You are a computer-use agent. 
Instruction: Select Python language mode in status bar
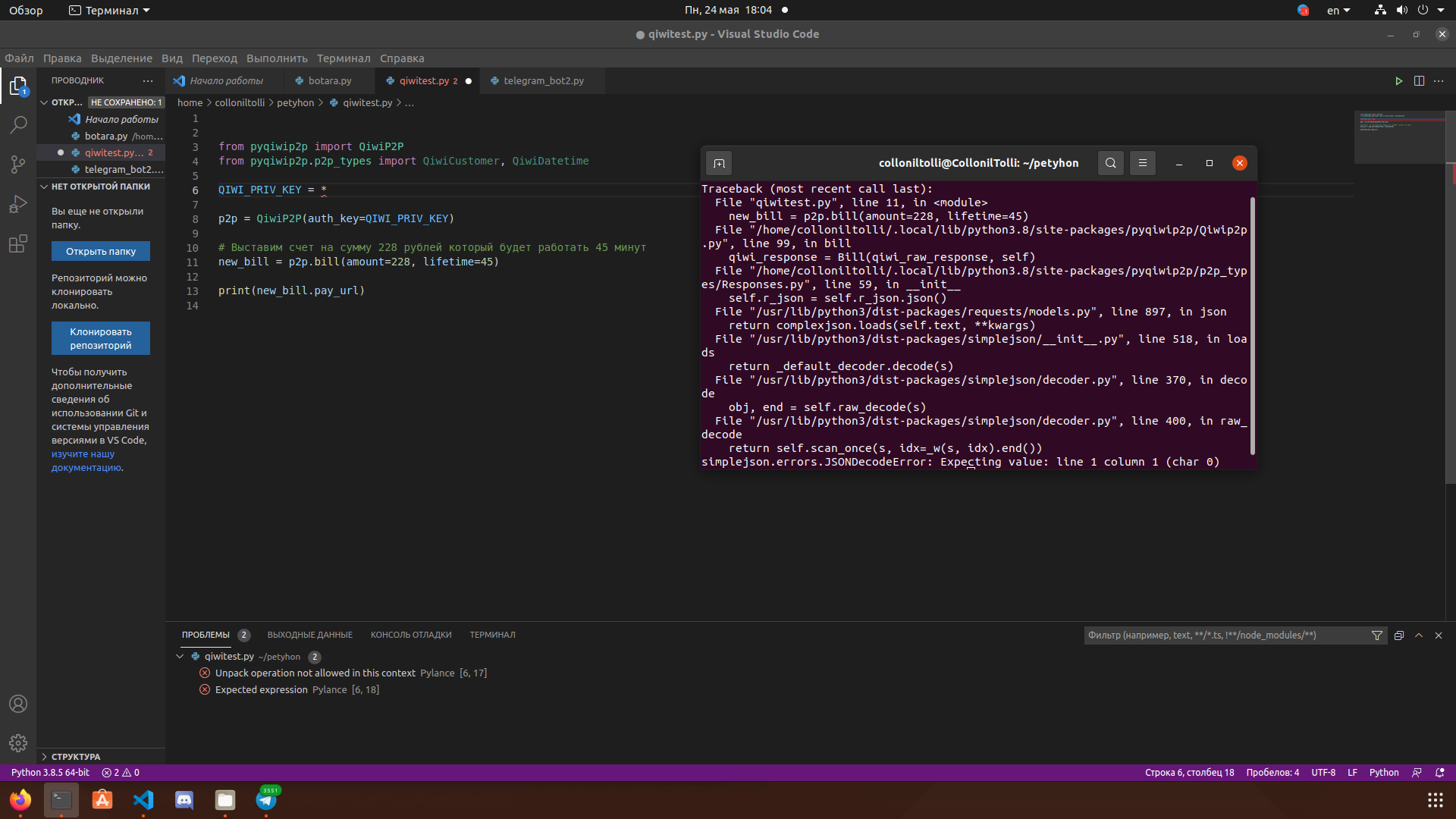tap(1384, 773)
